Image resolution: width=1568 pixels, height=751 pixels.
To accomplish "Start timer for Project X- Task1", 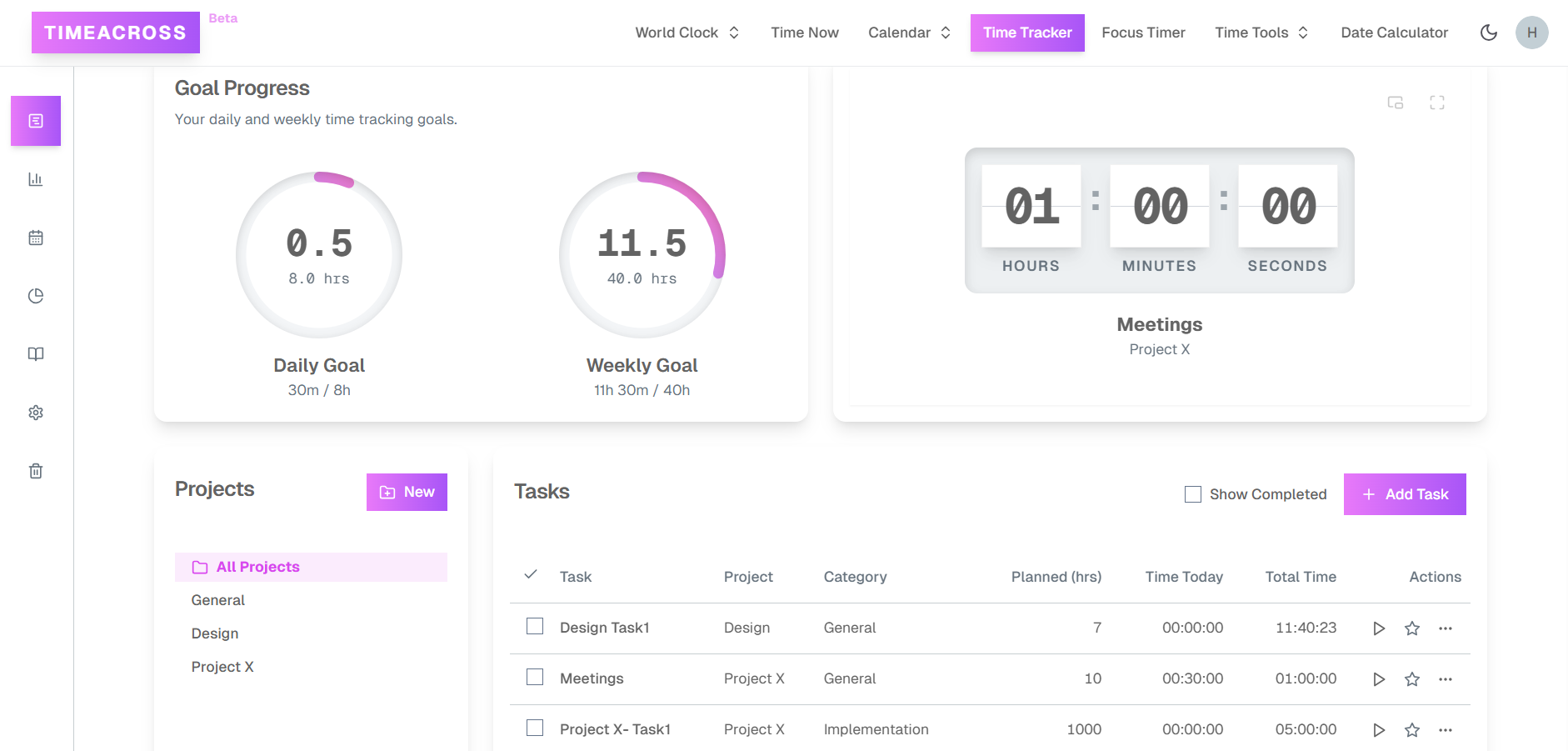I will [x=1379, y=730].
